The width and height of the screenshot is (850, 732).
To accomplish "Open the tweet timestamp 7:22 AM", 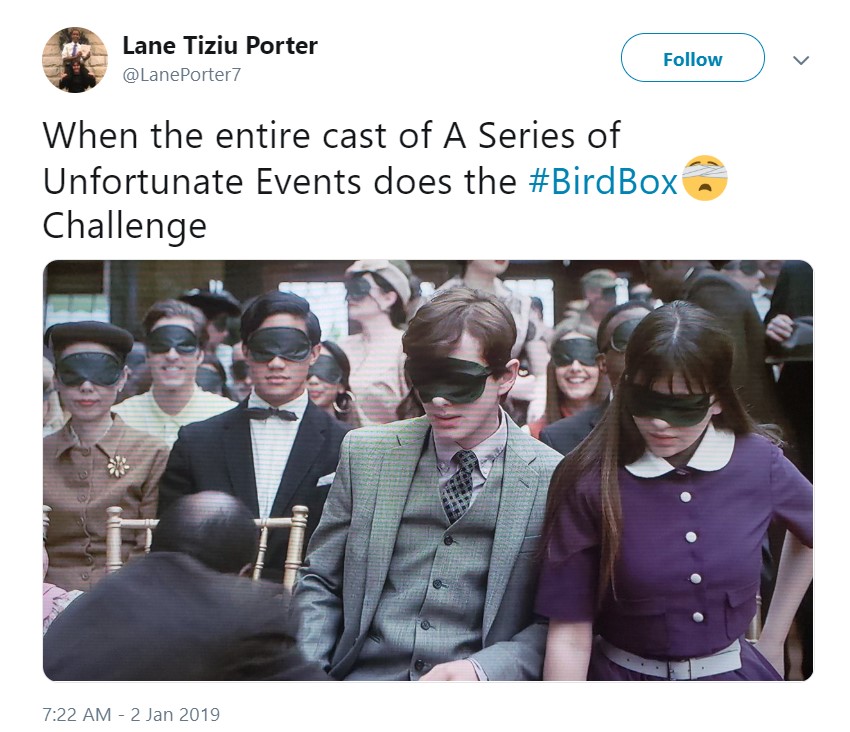I will pos(76,714).
